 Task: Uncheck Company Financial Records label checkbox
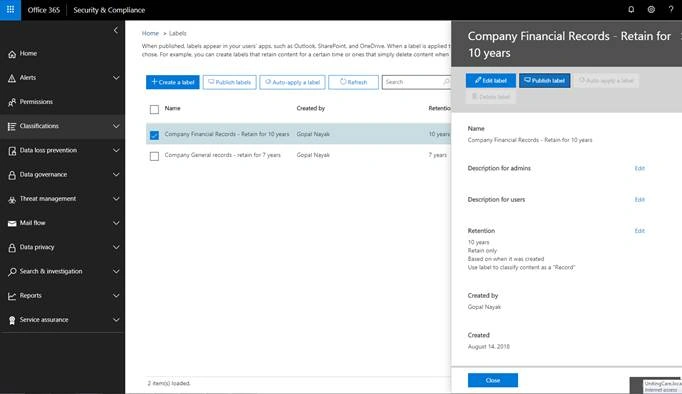pyautogui.click(x=154, y=135)
